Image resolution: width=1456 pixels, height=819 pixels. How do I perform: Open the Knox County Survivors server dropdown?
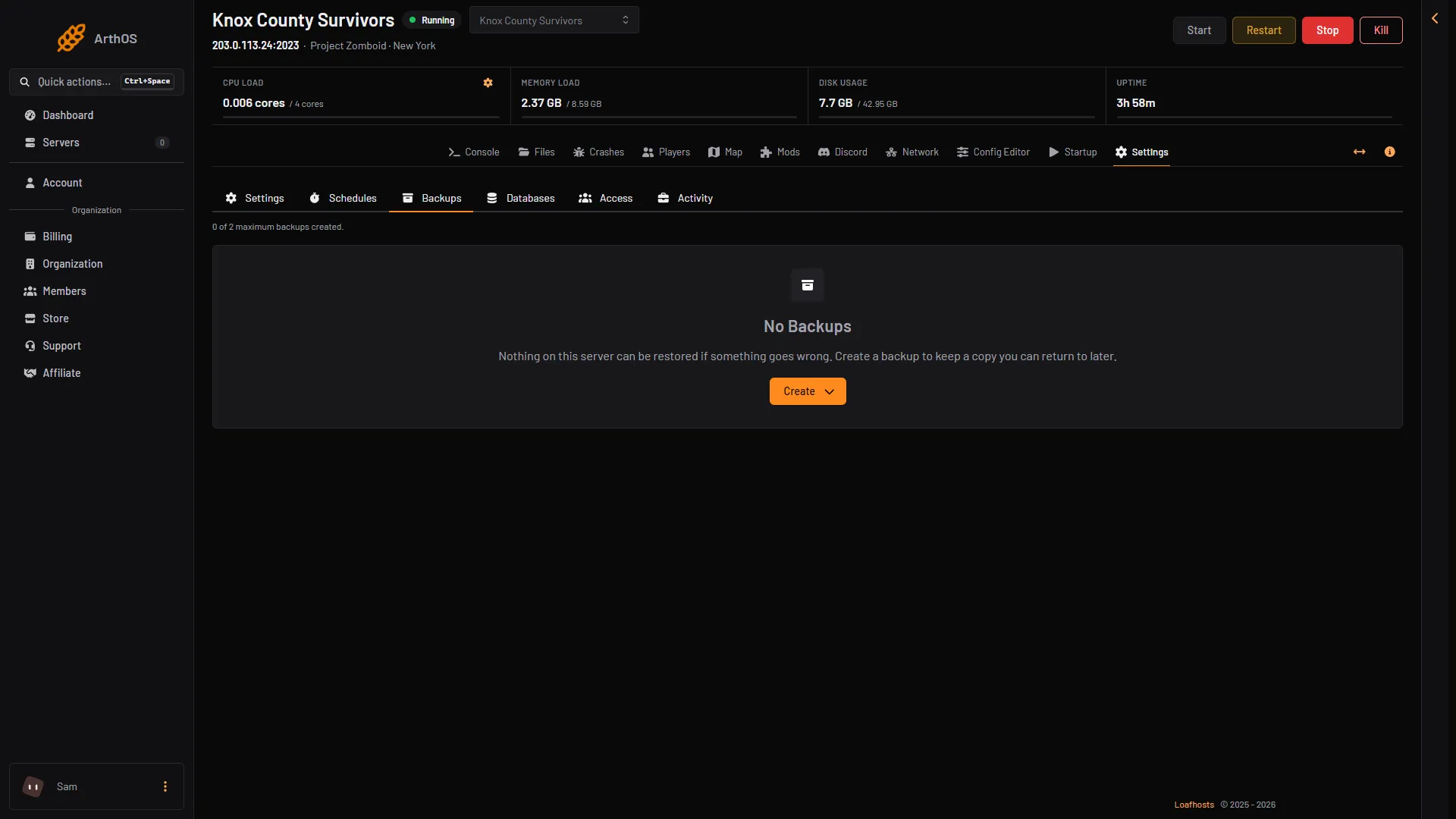click(554, 20)
